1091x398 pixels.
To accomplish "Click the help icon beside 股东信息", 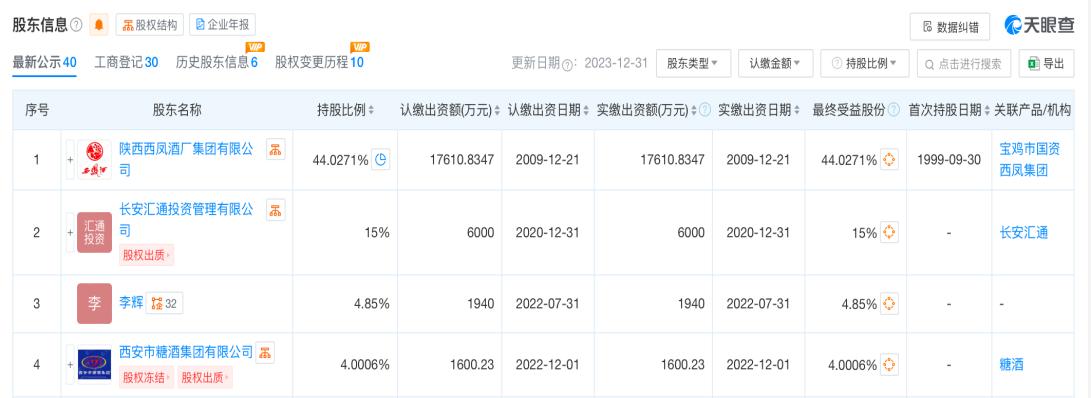I will pos(77,26).
